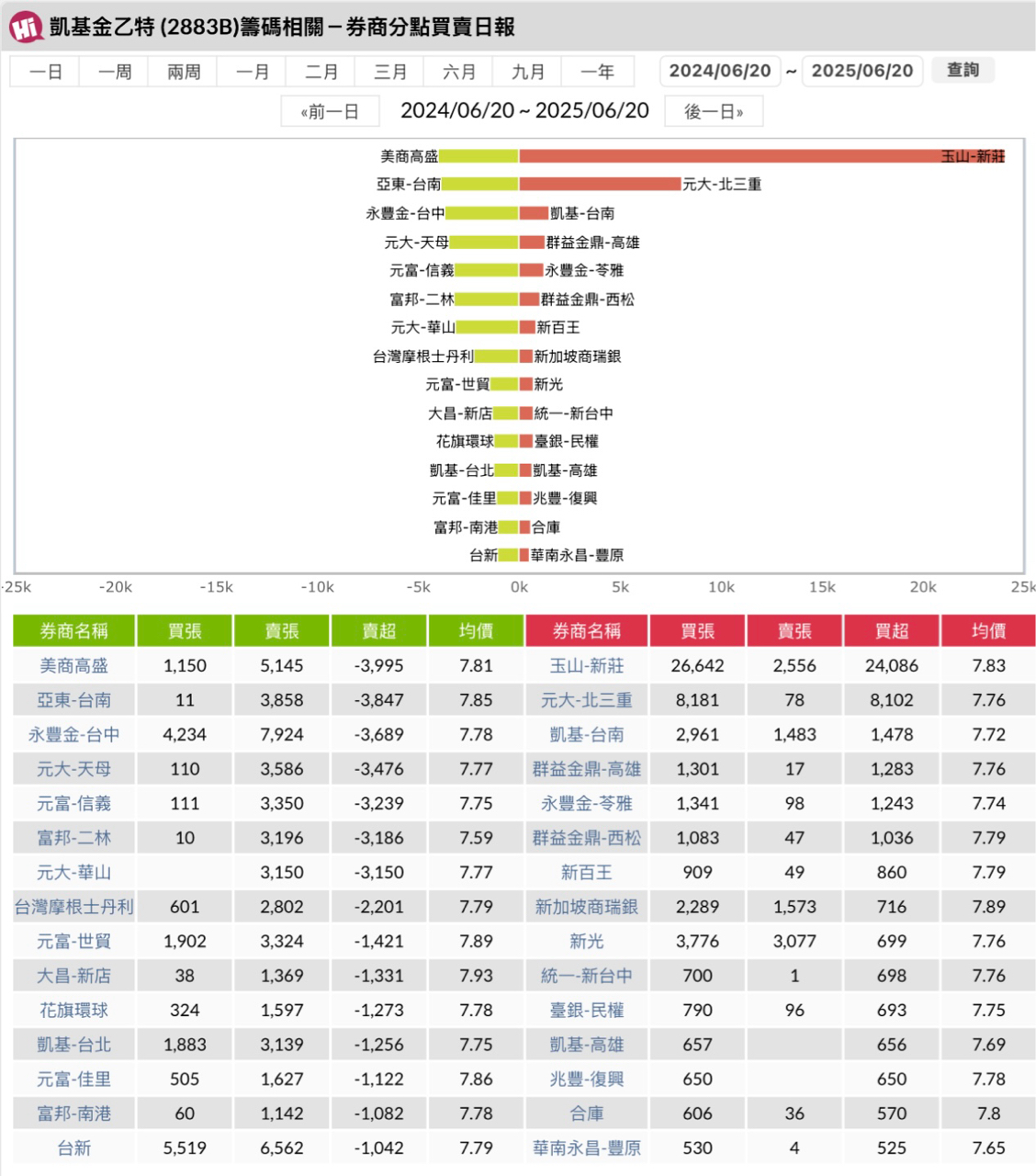
Task: Open 元大-北三重 broker link in table
Action: [x=586, y=700]
